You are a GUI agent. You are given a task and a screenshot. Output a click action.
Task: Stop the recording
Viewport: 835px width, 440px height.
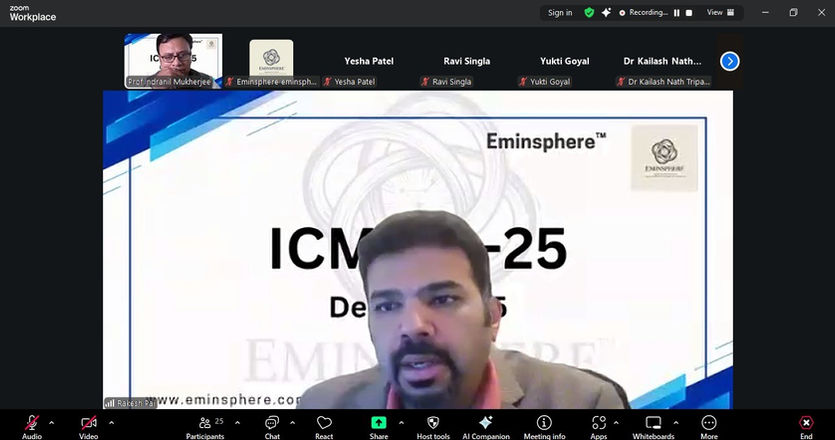(689, 13)
